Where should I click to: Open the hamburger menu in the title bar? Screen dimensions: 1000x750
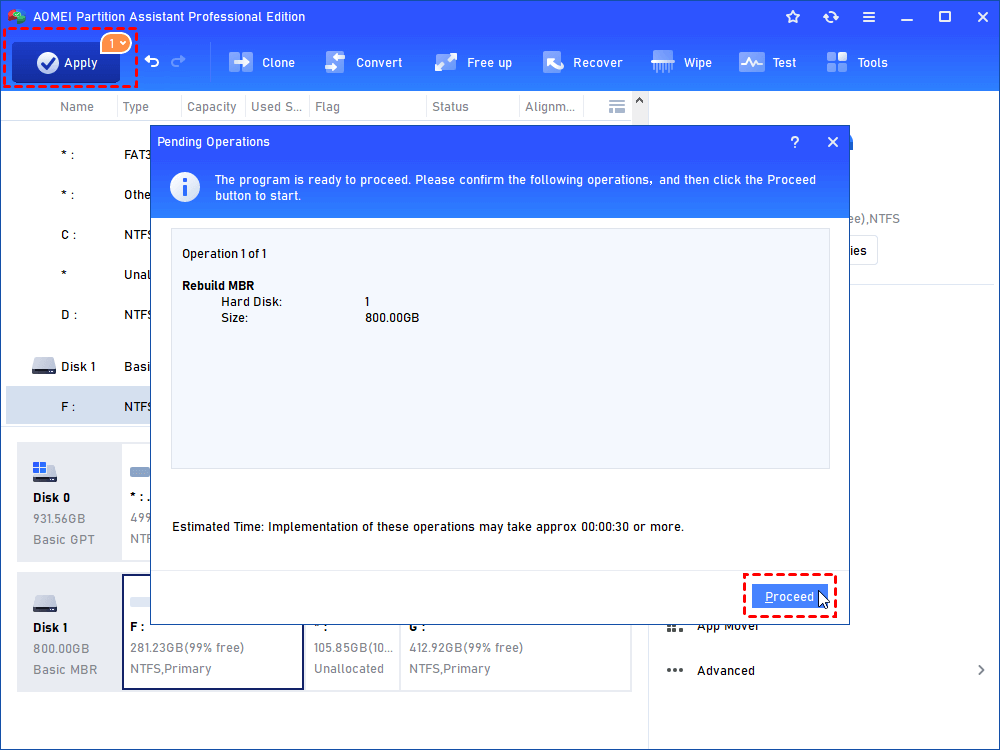[869, 17]
